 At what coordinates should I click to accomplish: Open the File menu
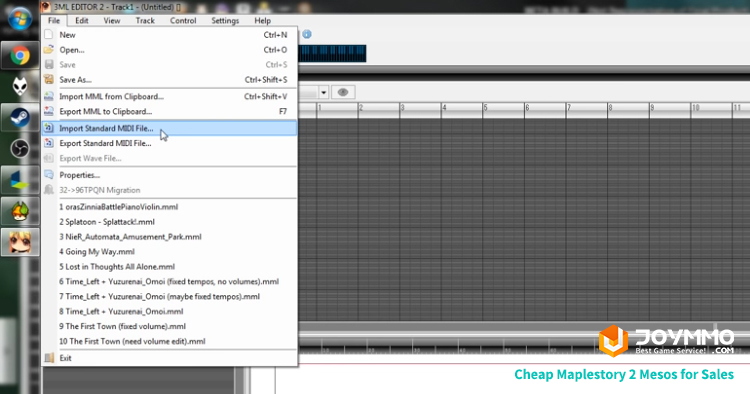pos(54,21)
